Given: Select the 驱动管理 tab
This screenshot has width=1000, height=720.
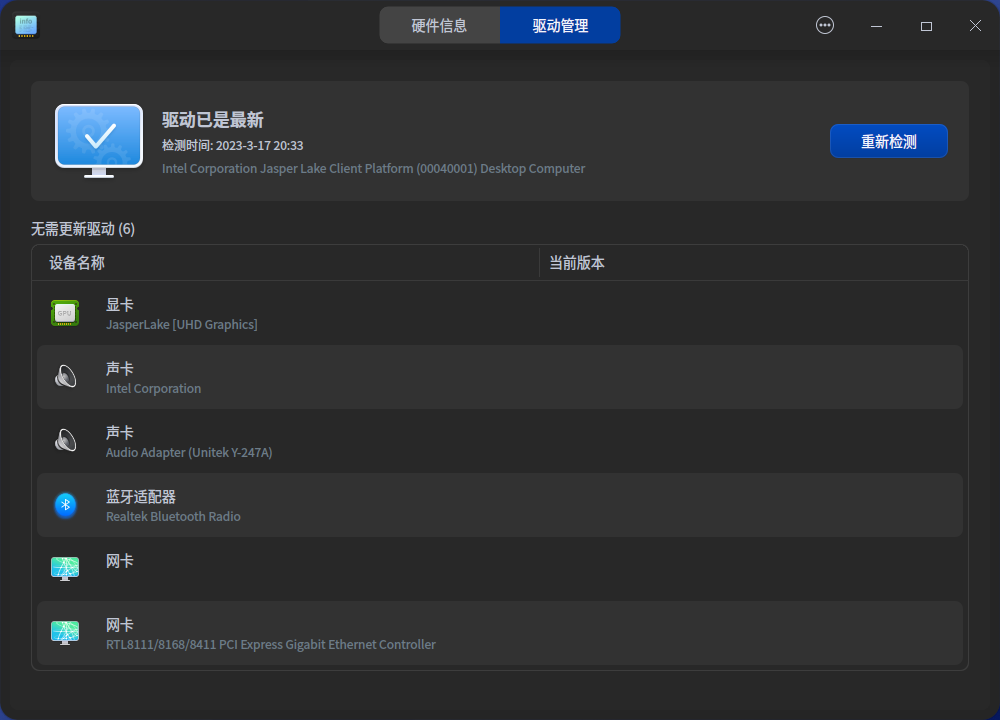Looking at the screenshot, I should pyautogui.click(x=560, y=26).
